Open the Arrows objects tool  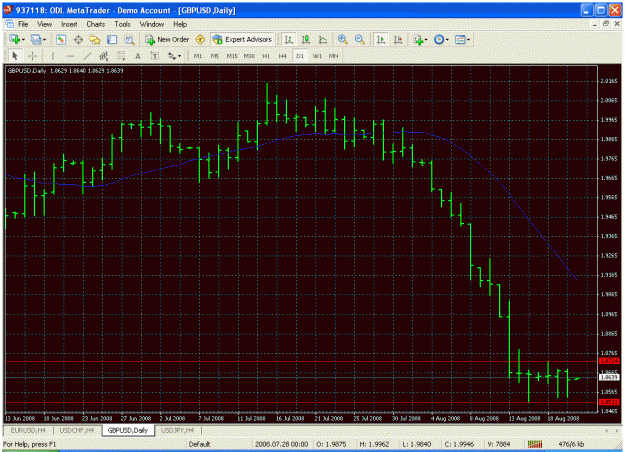coord(172,56)
